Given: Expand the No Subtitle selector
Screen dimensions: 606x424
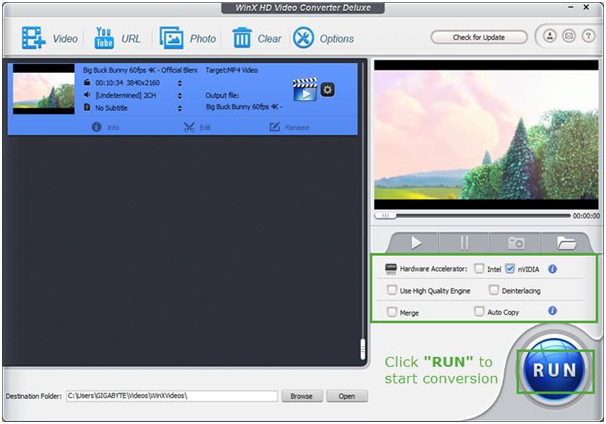Looking at the screenshot, I should (179, 106).
